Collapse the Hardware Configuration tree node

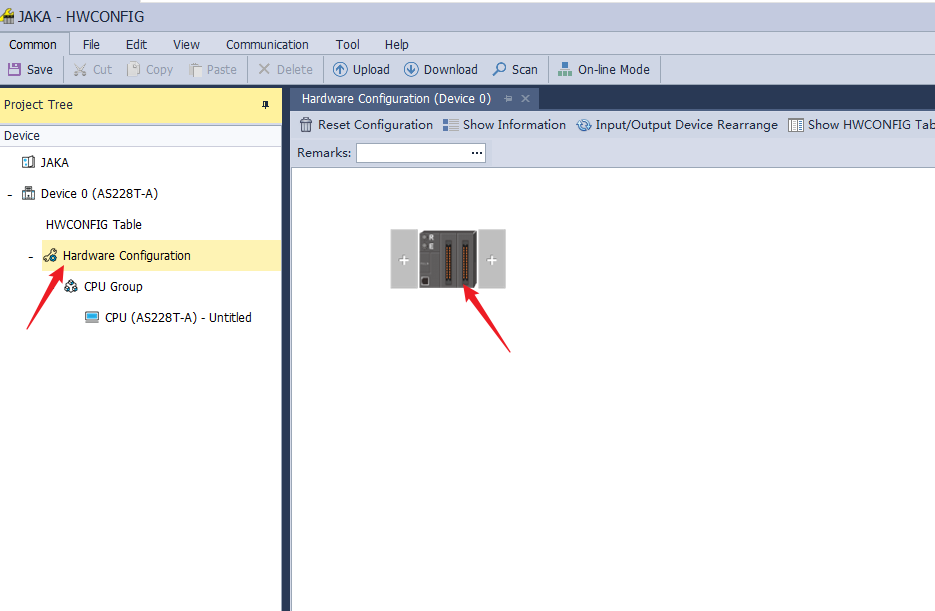(31, 257)
